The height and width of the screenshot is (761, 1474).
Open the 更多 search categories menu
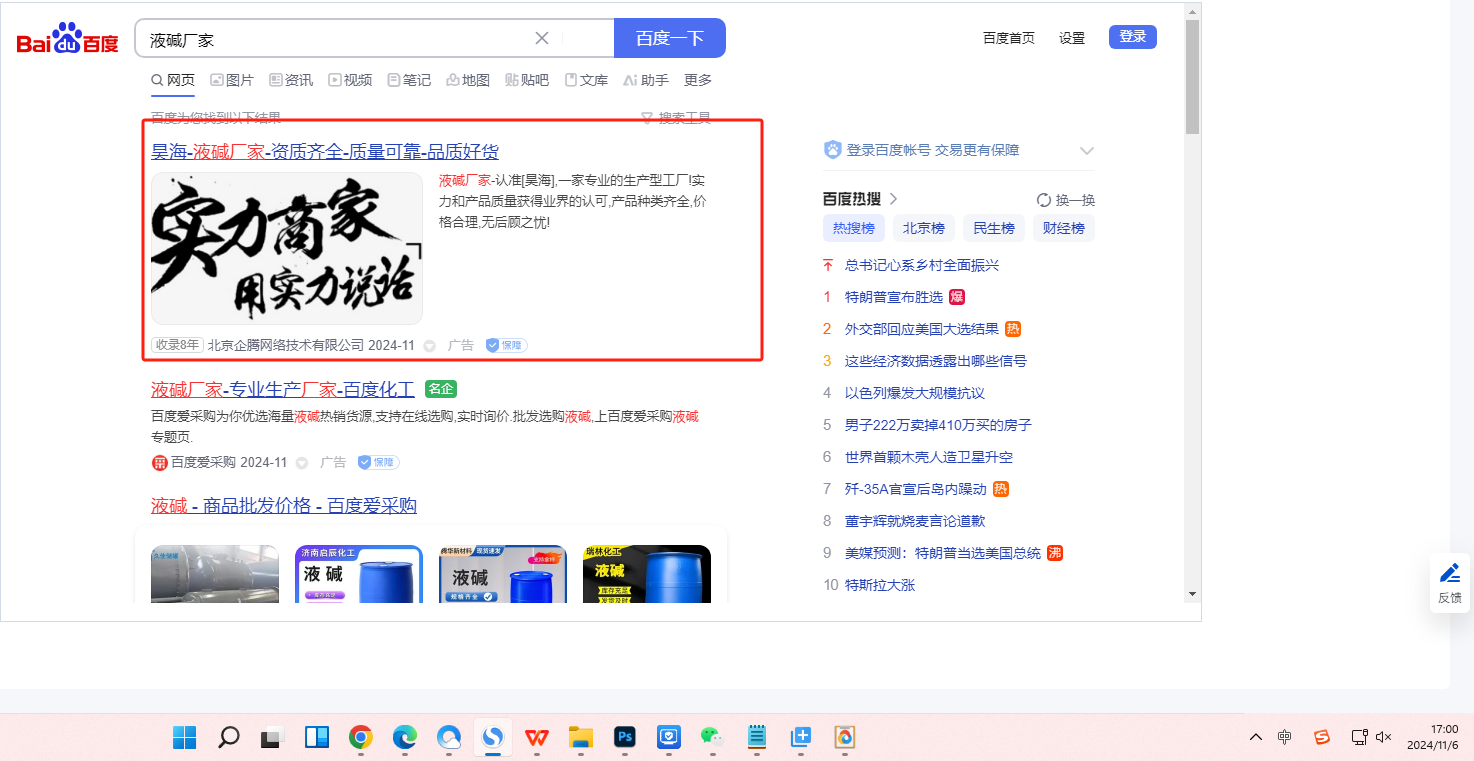698,80
